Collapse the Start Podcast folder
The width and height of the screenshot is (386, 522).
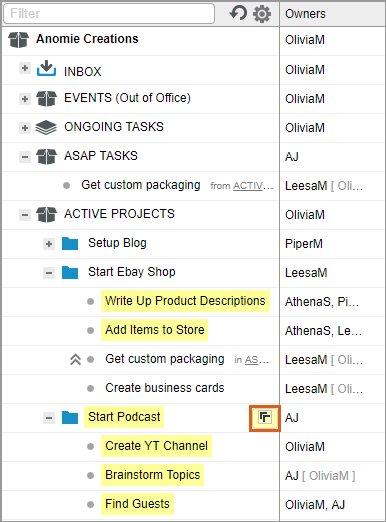click(x=49, y=418)
